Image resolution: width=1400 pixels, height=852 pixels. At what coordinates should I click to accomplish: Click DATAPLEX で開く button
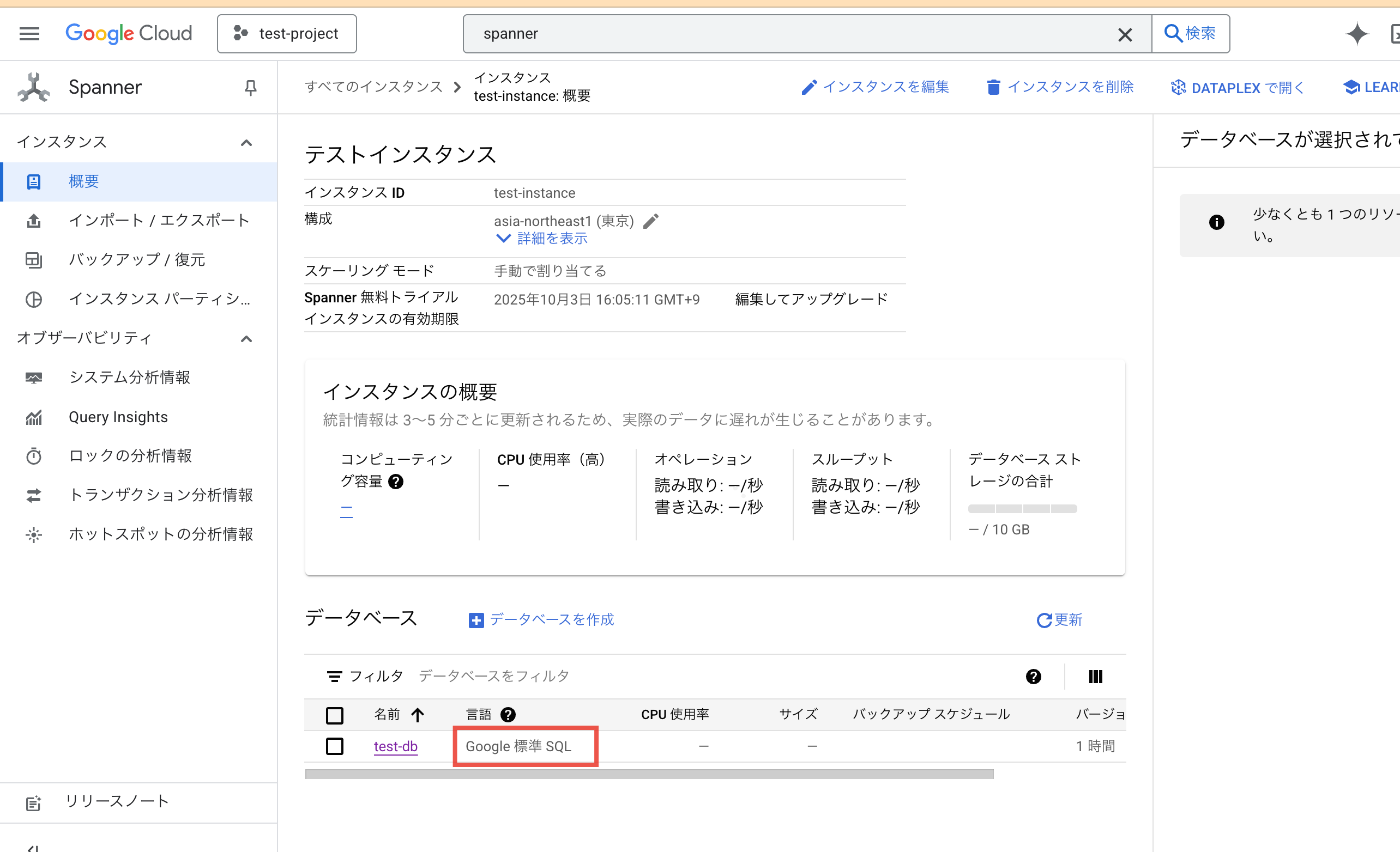click(1238, 88)
